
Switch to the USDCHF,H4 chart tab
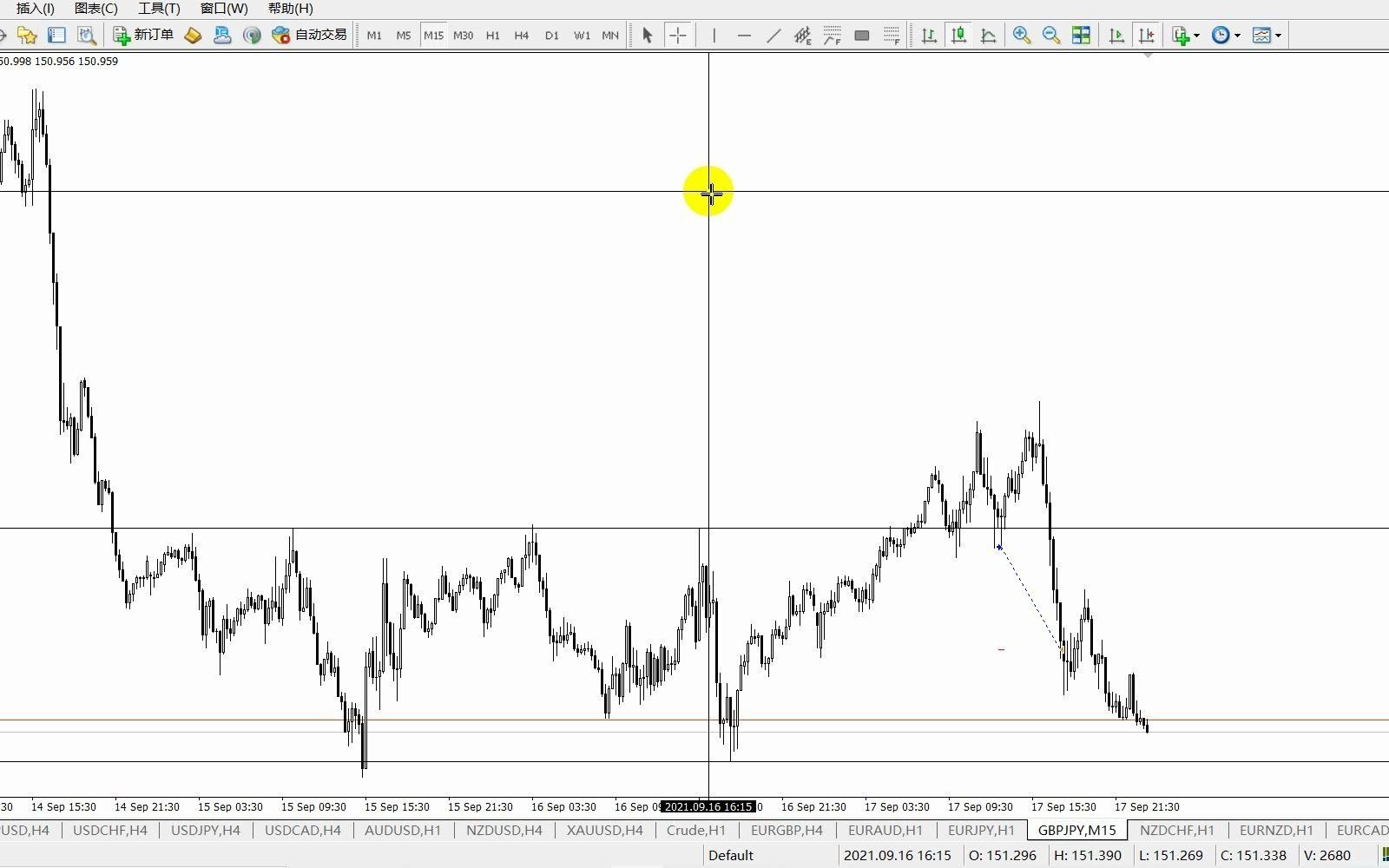110,831
